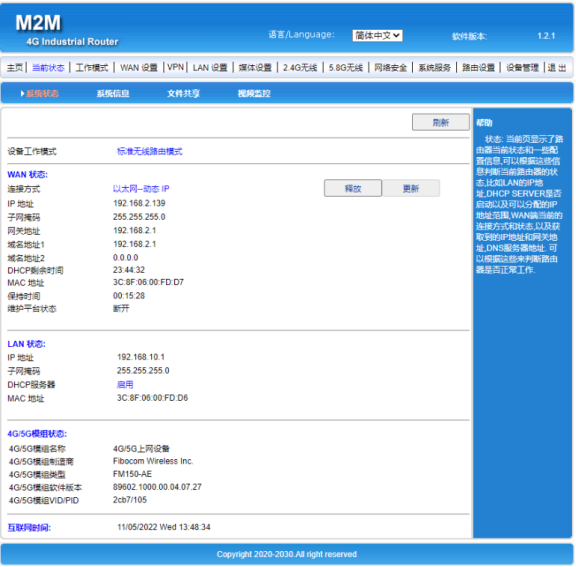Click the LAN 状态 section heading

pos(26,344)
